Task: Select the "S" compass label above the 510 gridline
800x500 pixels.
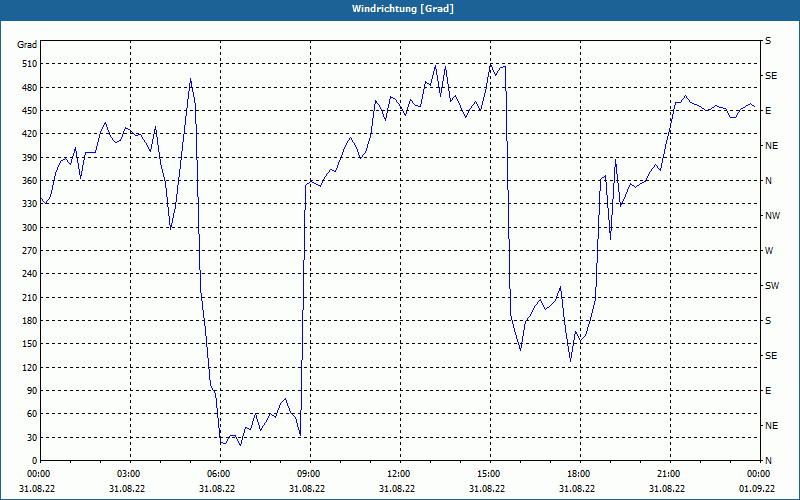Action: pyautogui.click(x=768, y=41)
